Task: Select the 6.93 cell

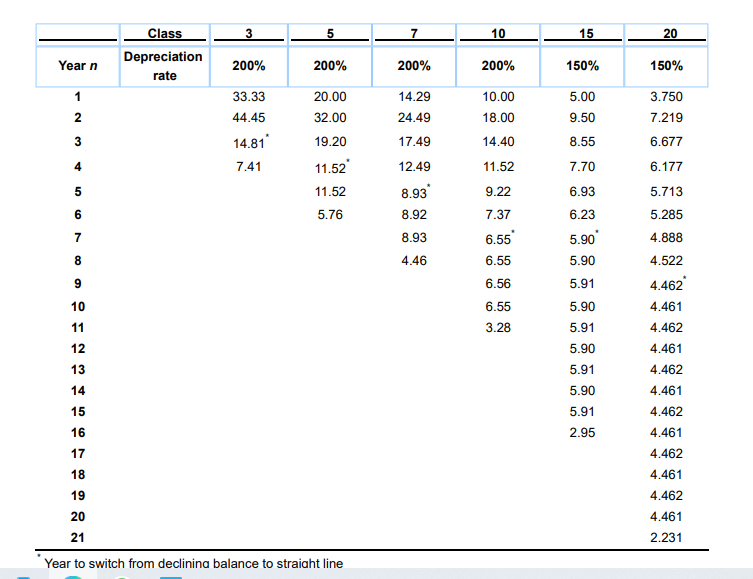Action: pos(582,192)
